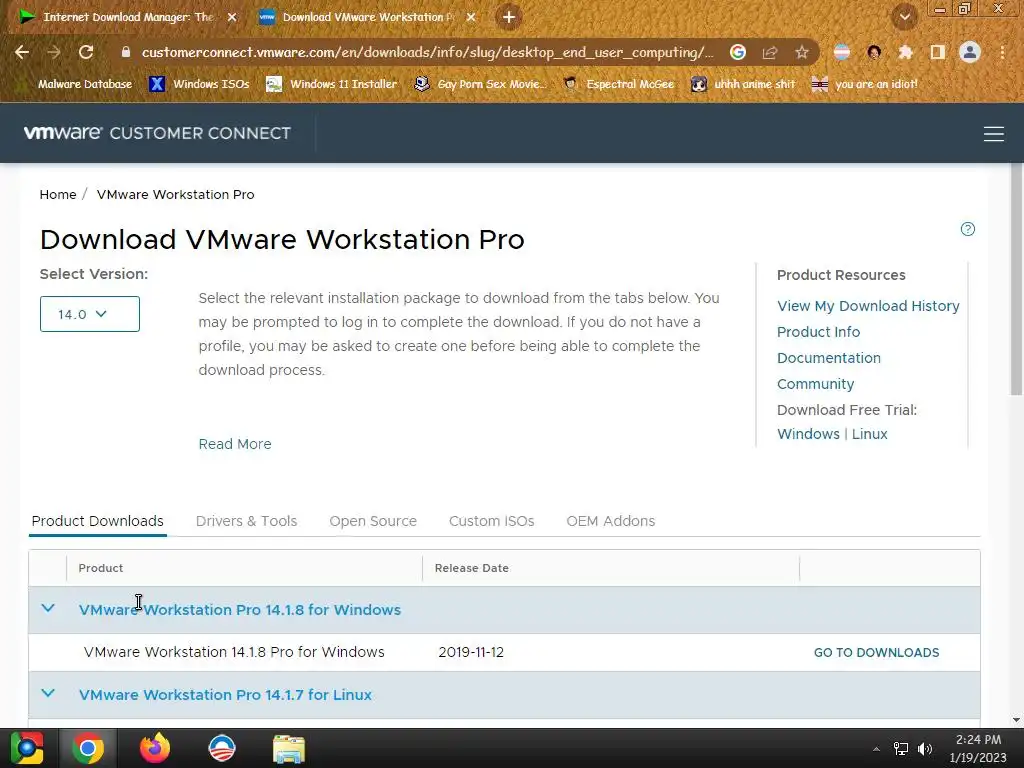Click the Obama-logo taskbar icon

[221, 748]
